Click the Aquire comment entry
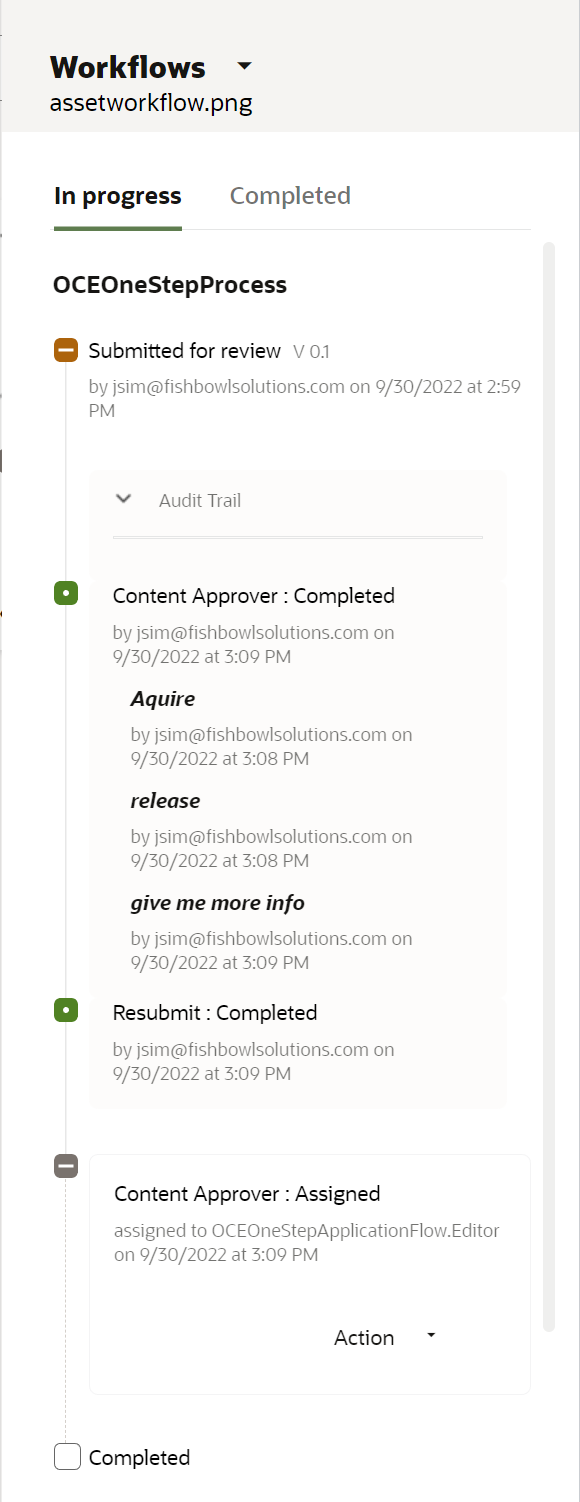The width and height of the screenshot is (580, 1502). [x=163, y=699]
